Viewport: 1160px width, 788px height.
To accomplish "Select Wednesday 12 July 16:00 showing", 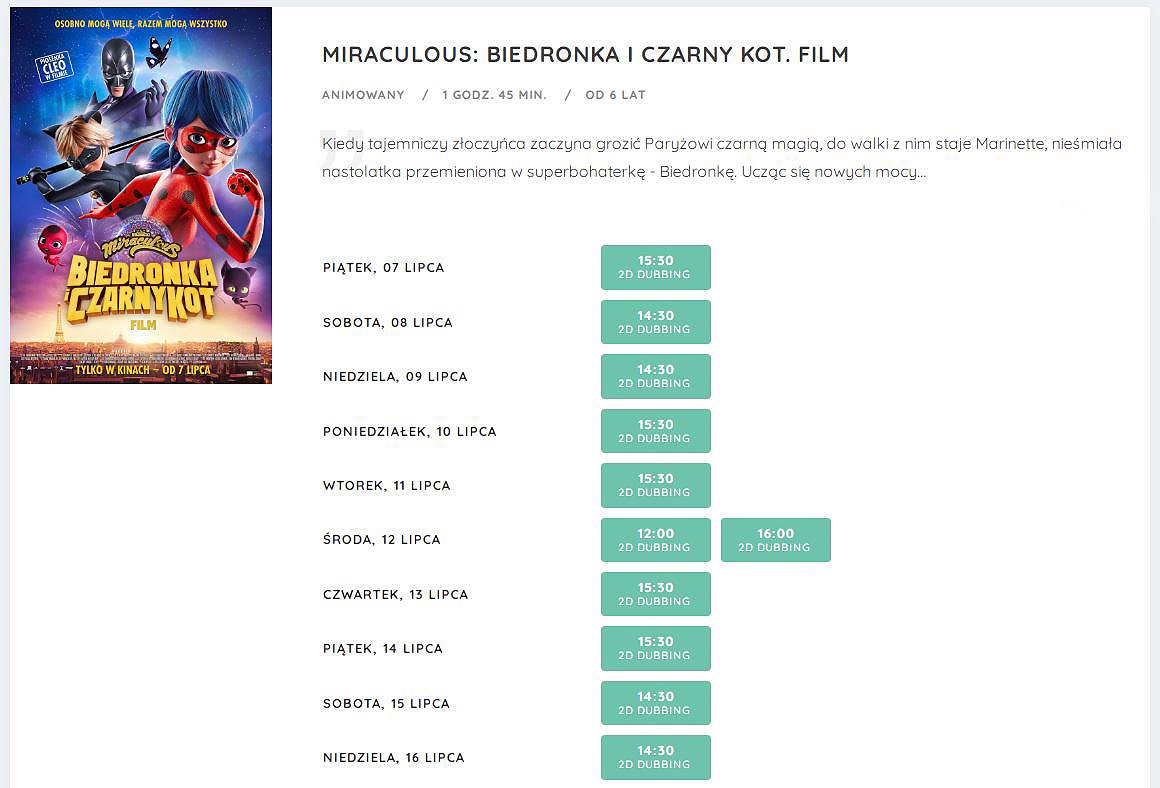I will [775, 540].
